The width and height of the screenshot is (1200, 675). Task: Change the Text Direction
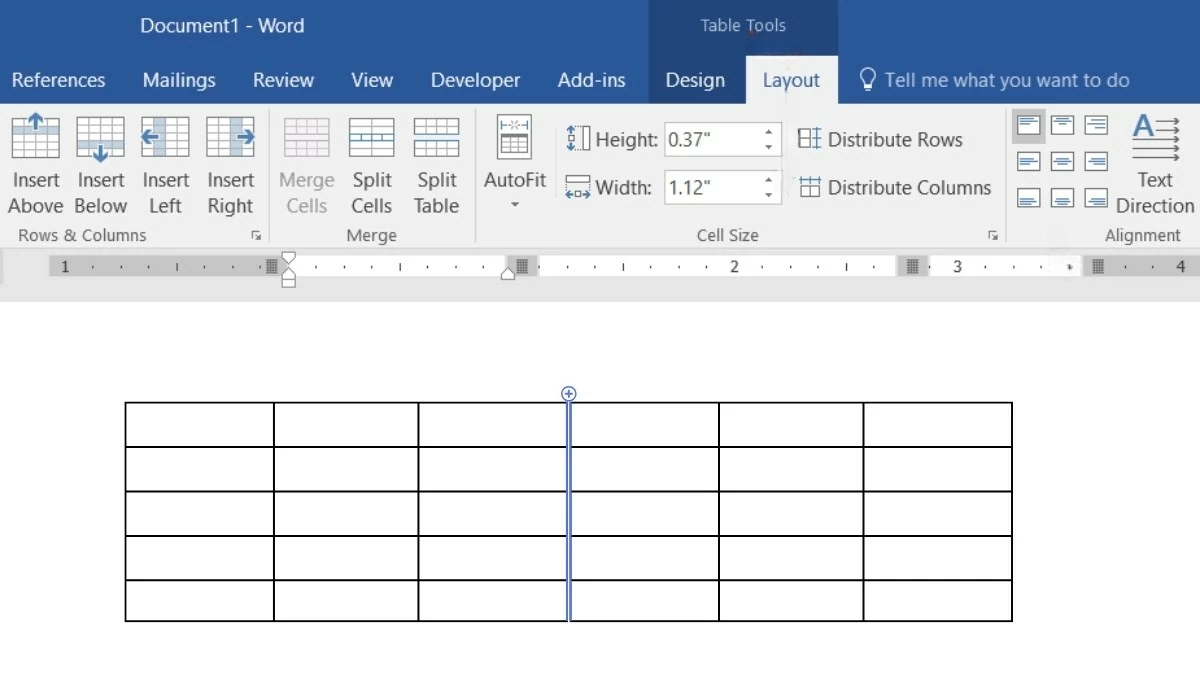[1155, 163]
